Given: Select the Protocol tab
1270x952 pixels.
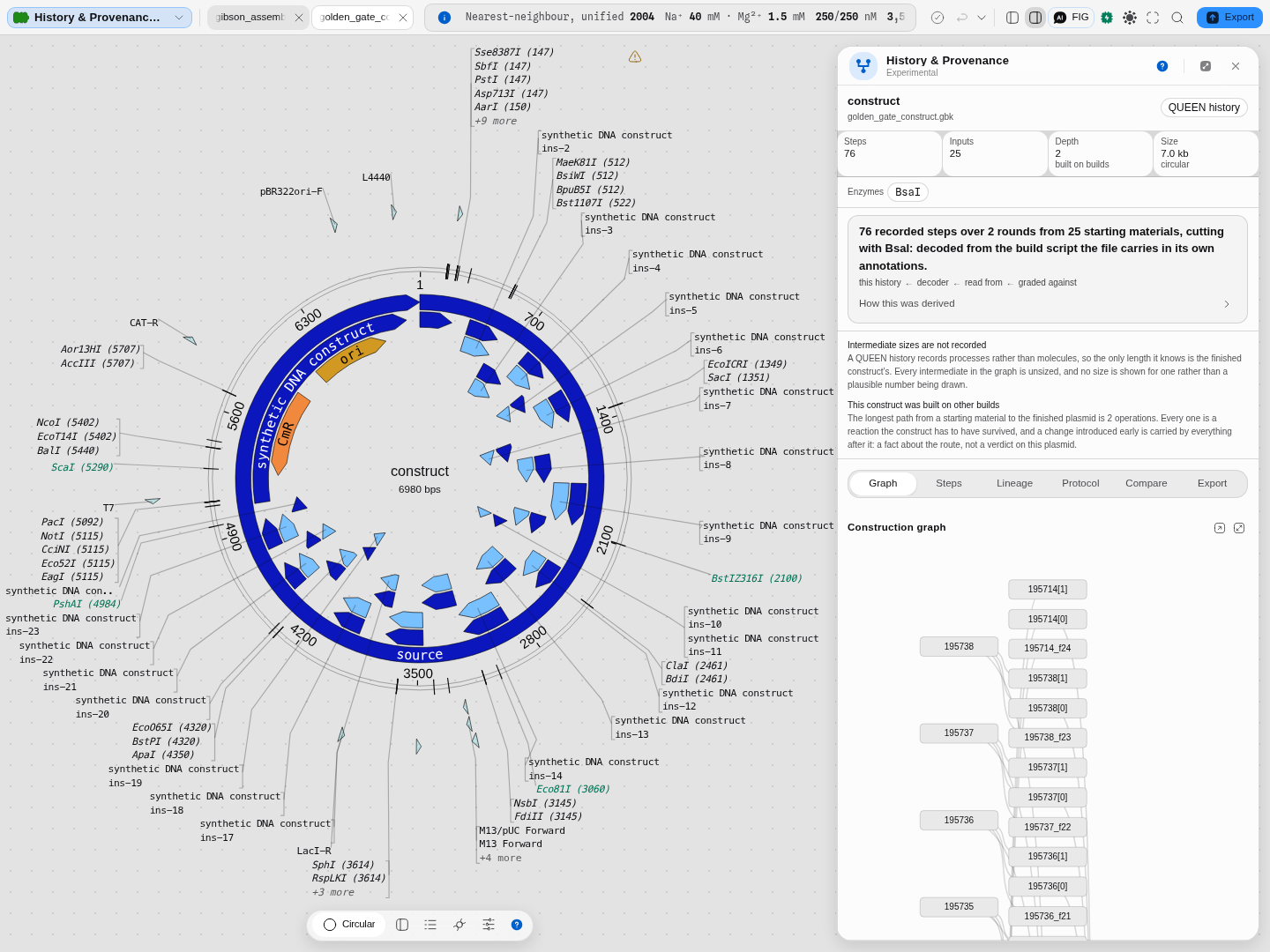Looking at the screenshot, I should click(1080, 484).
